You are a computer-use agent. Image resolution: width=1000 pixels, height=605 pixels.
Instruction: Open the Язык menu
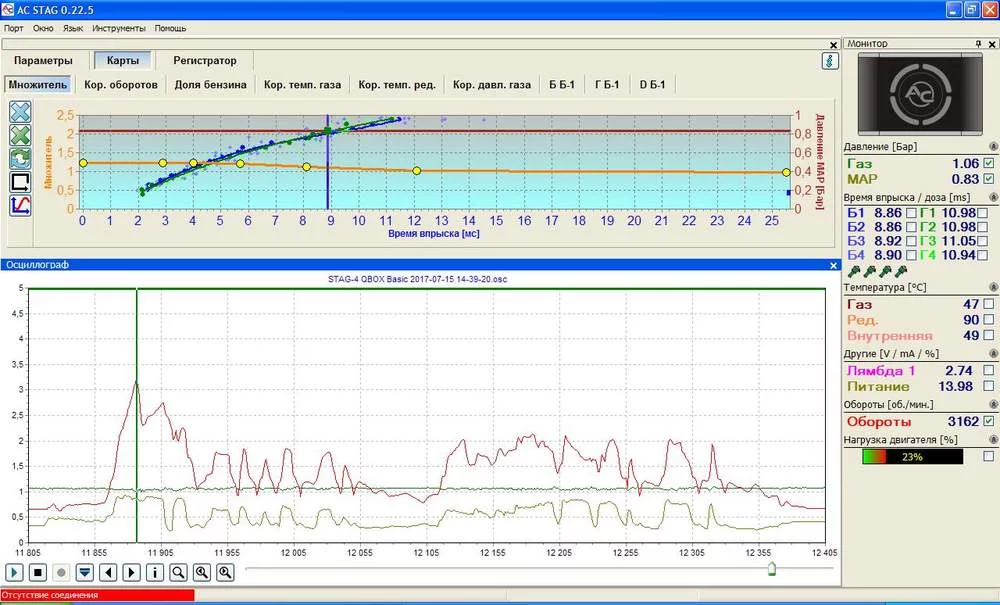[x=73, y=28]
